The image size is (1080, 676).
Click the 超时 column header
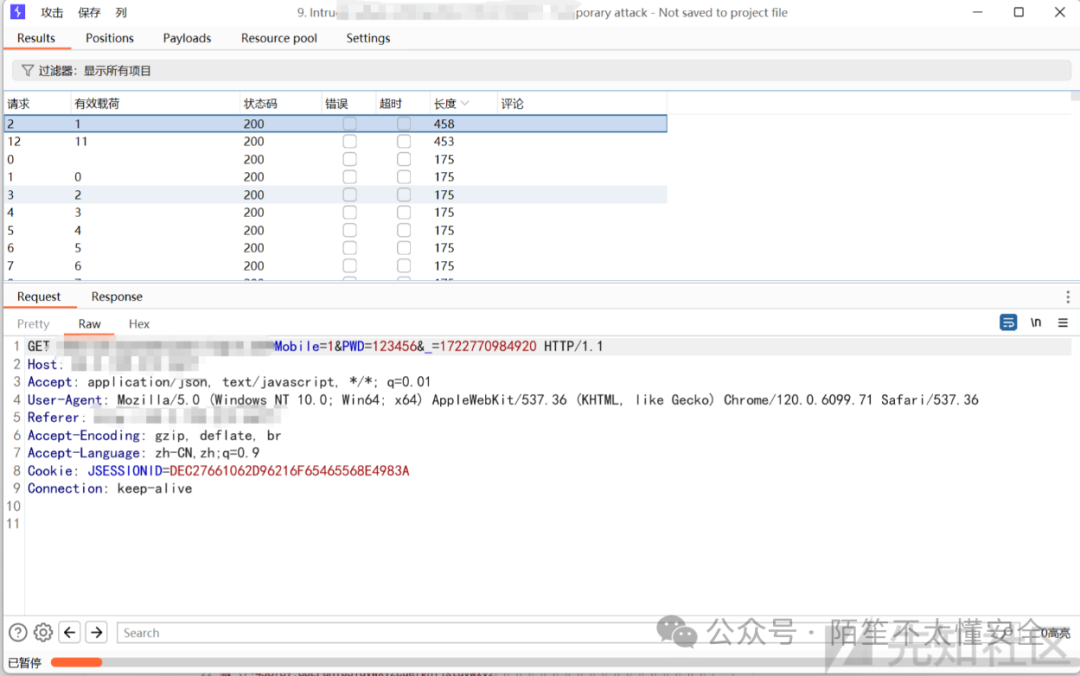click(403, 103)
